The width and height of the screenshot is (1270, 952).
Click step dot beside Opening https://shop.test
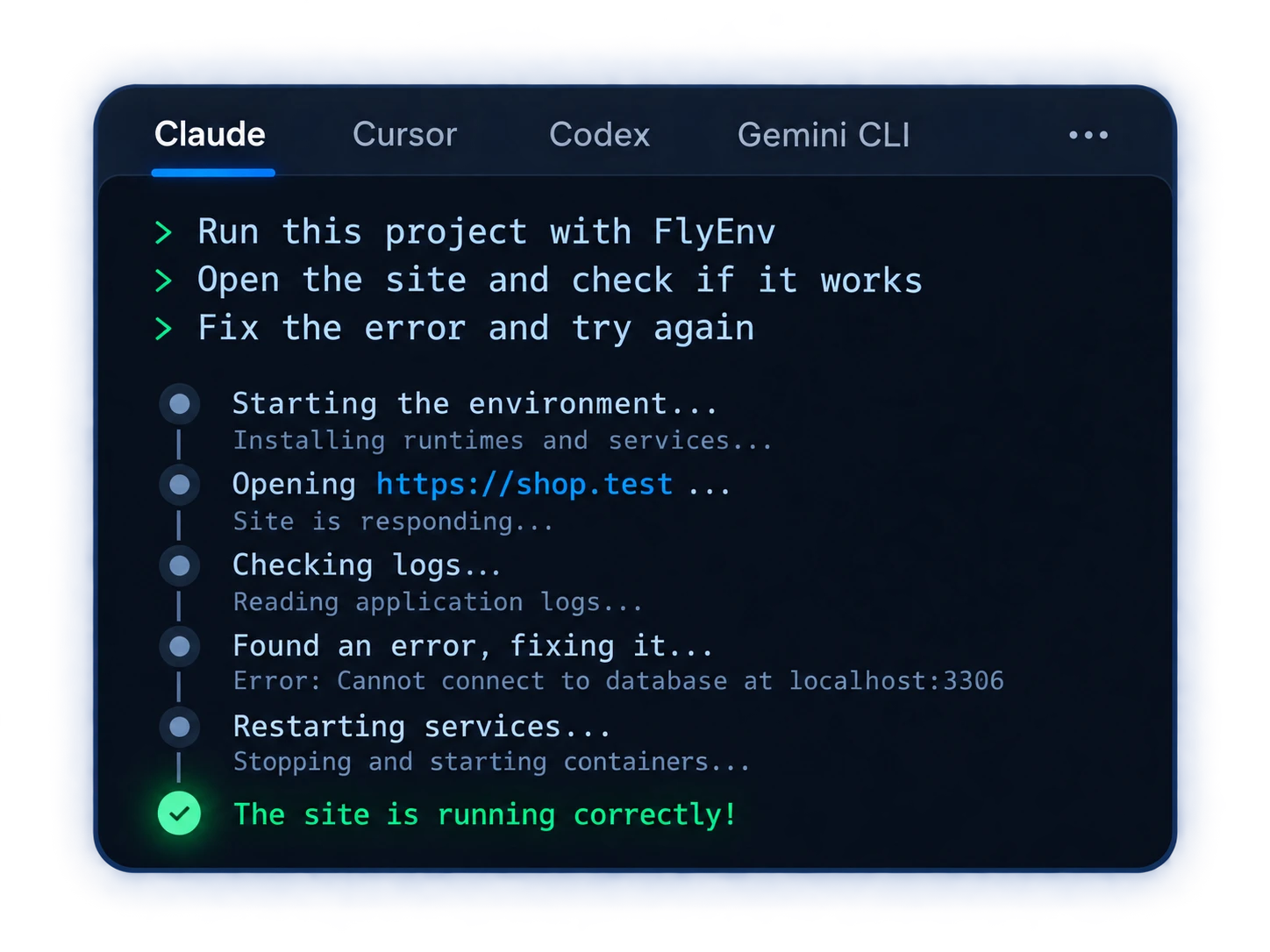180,485
